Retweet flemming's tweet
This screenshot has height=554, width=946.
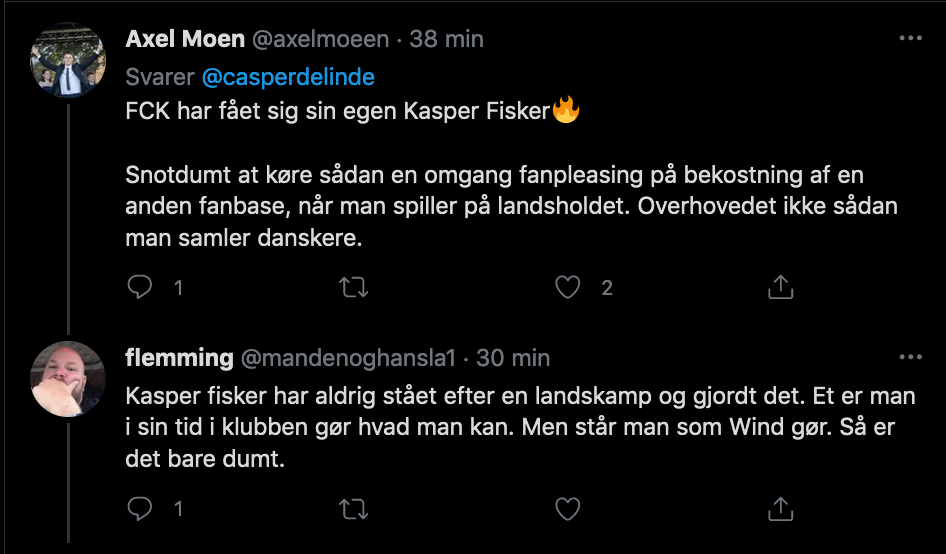pos(354,509)
